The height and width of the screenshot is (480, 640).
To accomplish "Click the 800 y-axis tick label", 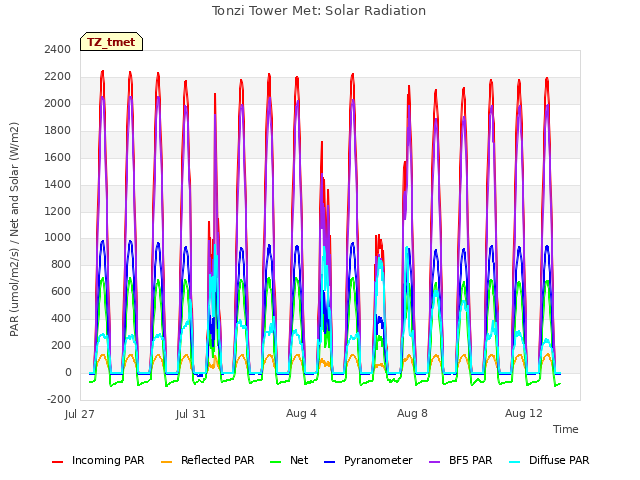I will [61, 265].
